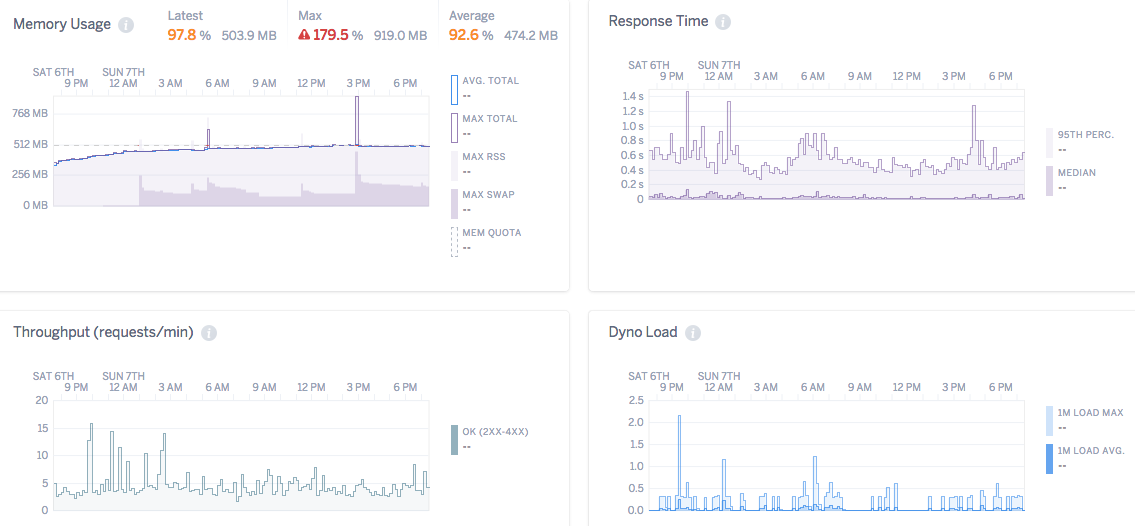
Task: Click the 20 axis label on Throughput
Action: tap(42, 400)
